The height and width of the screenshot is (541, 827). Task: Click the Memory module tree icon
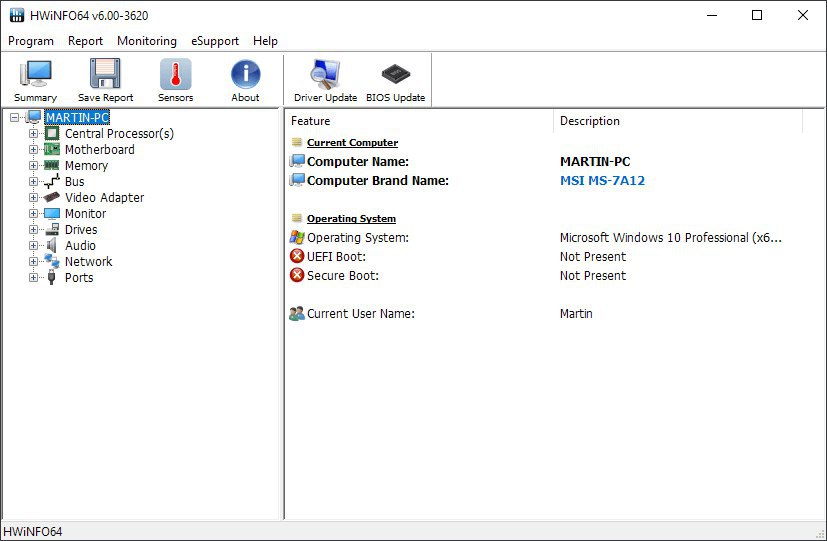[52, 165]
